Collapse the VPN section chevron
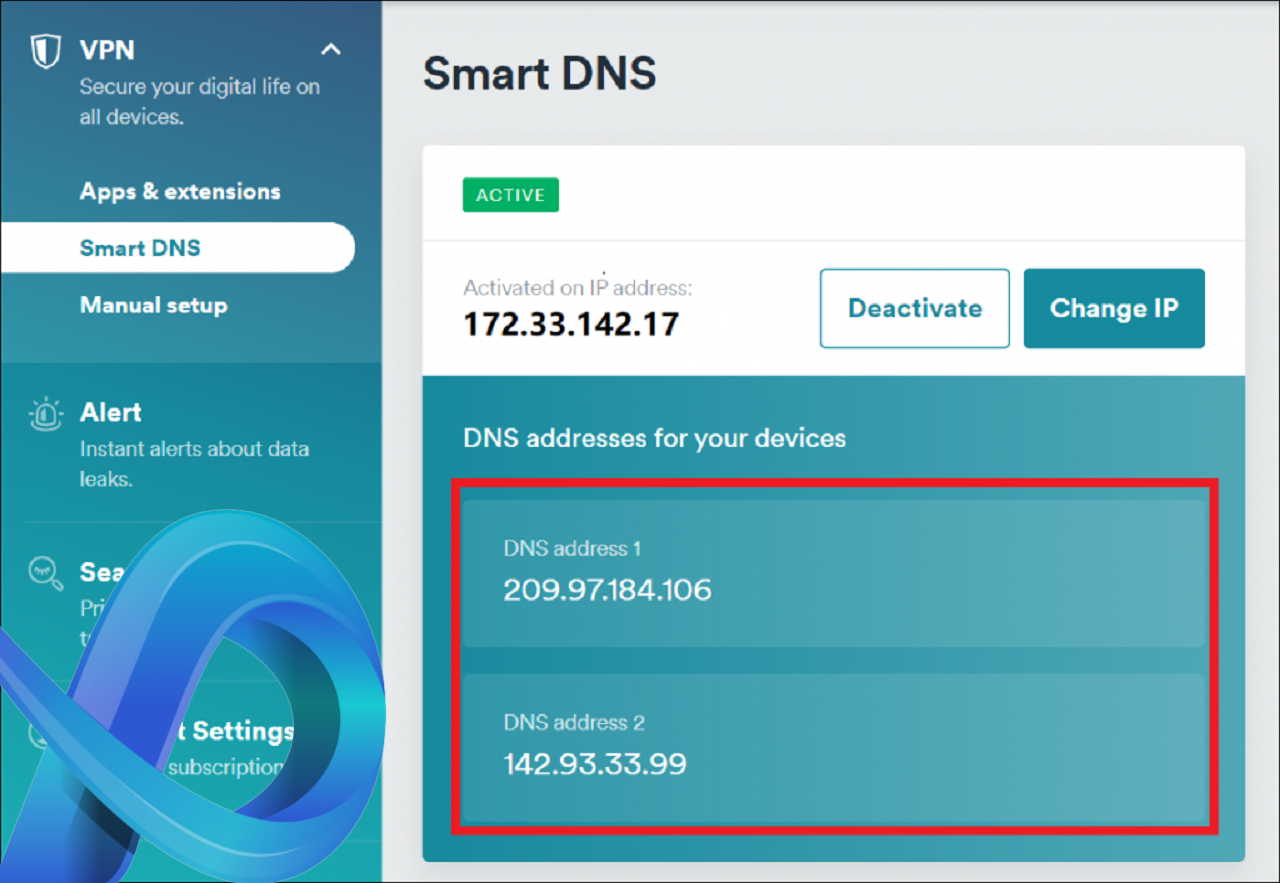 pyautogui.click(x=330, y=49)
